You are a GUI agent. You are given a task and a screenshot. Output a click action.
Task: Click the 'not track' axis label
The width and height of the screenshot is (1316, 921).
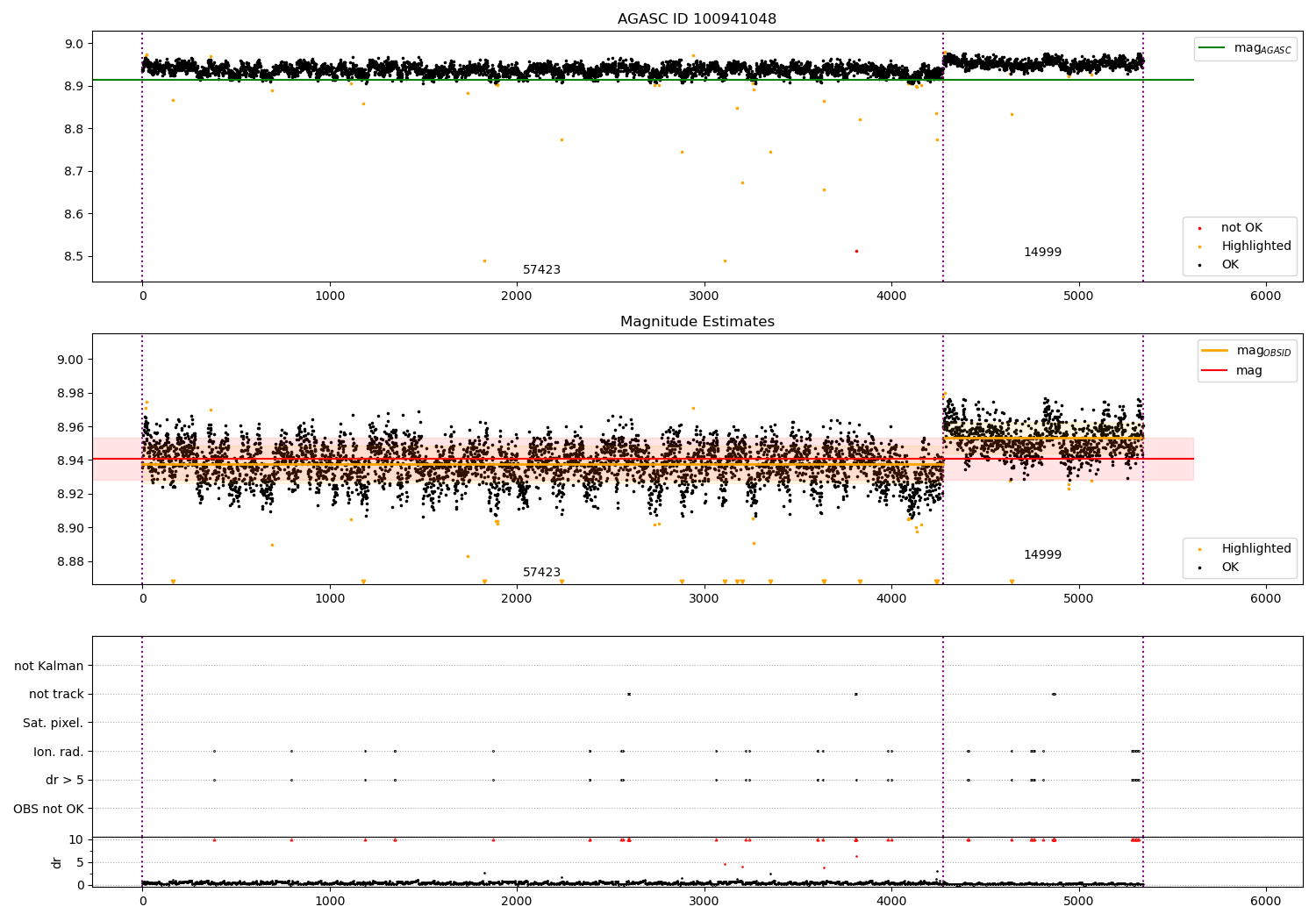point(56,695)
